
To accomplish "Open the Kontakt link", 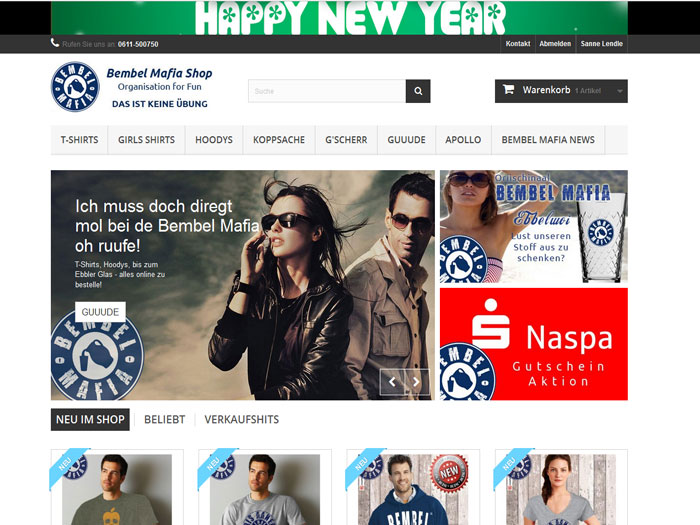I will pos(518,44).
